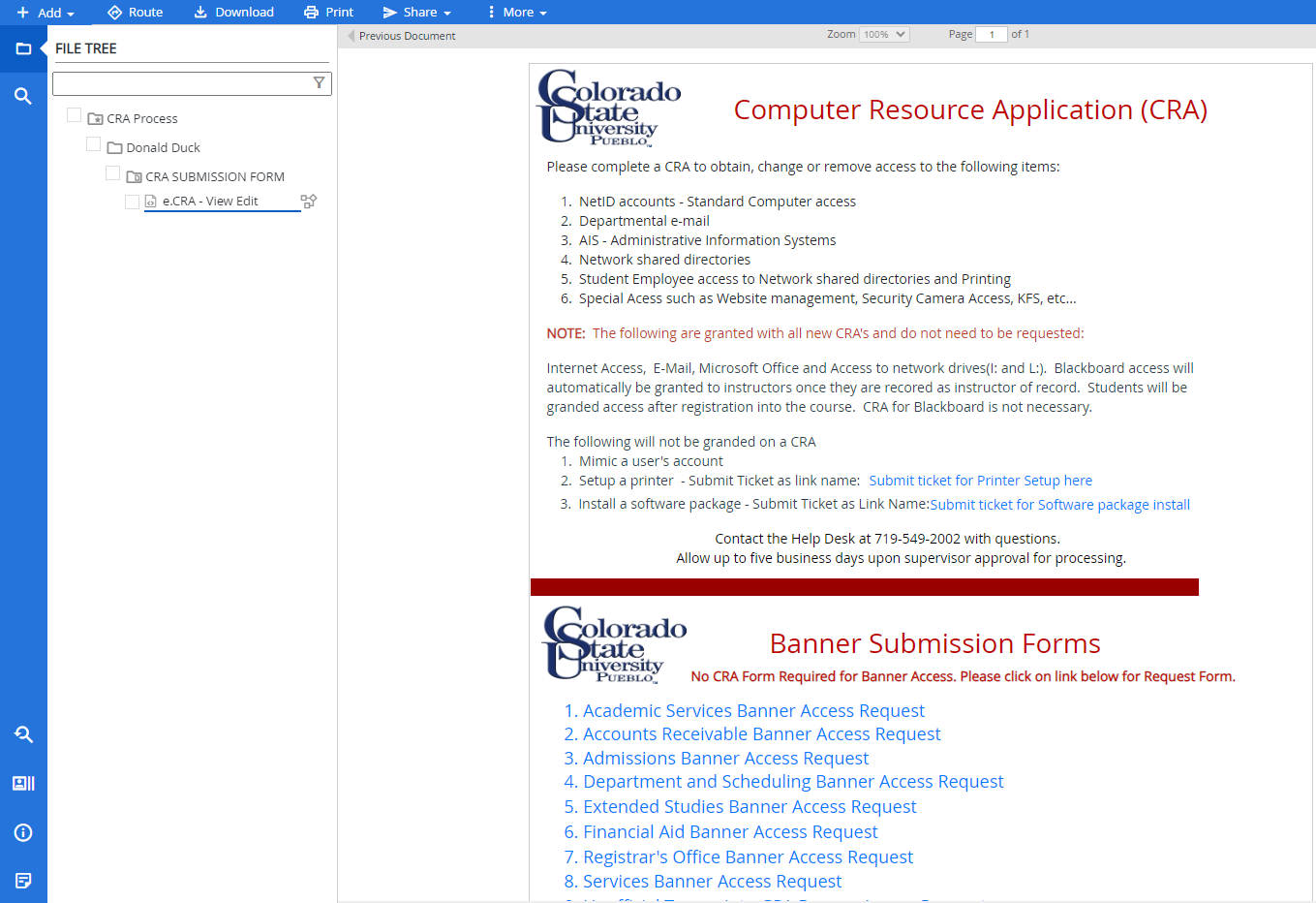Open the Share dropdown menu
1316x903 pixels.
416,13
